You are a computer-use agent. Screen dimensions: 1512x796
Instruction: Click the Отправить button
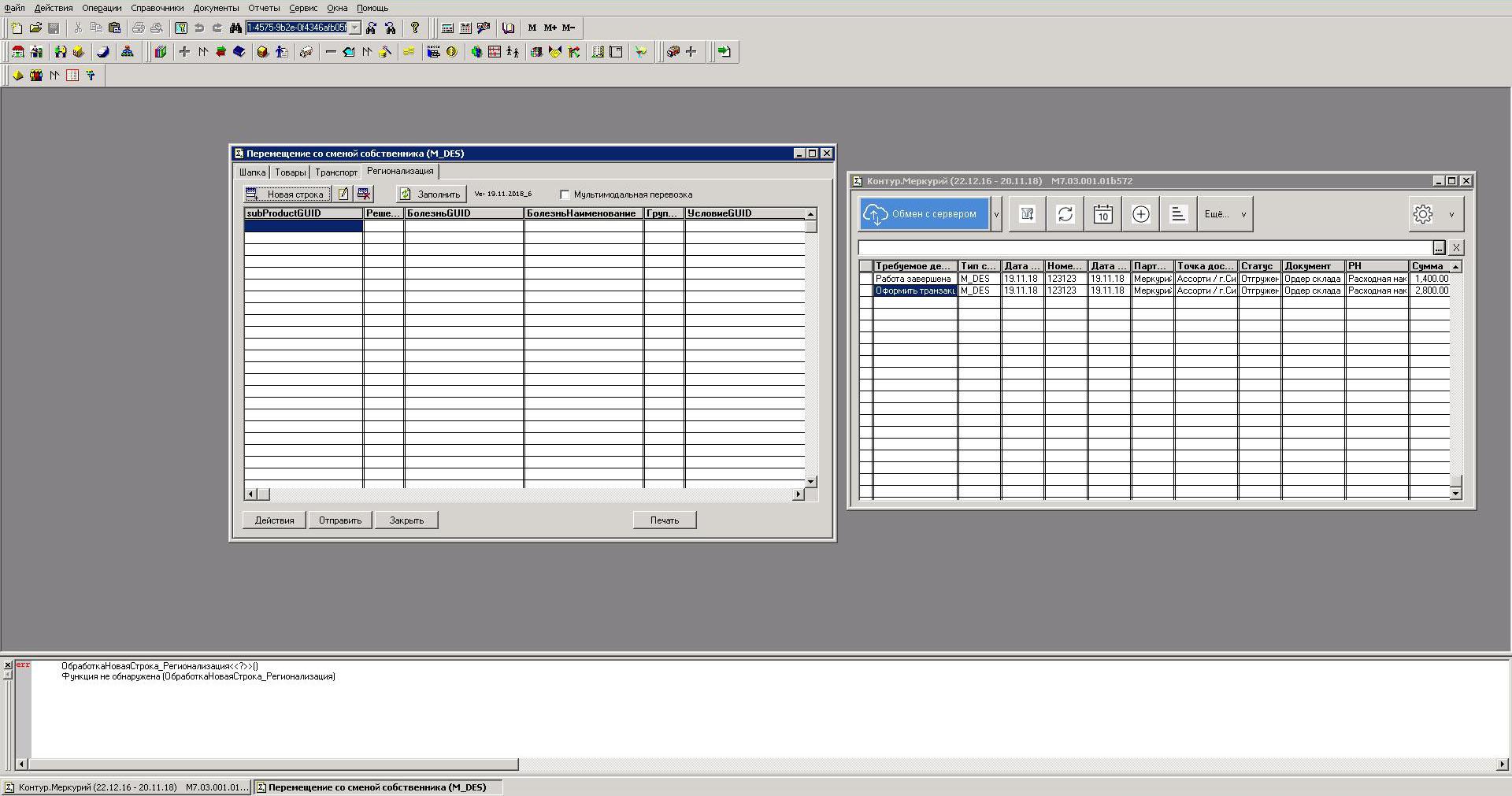340,520
